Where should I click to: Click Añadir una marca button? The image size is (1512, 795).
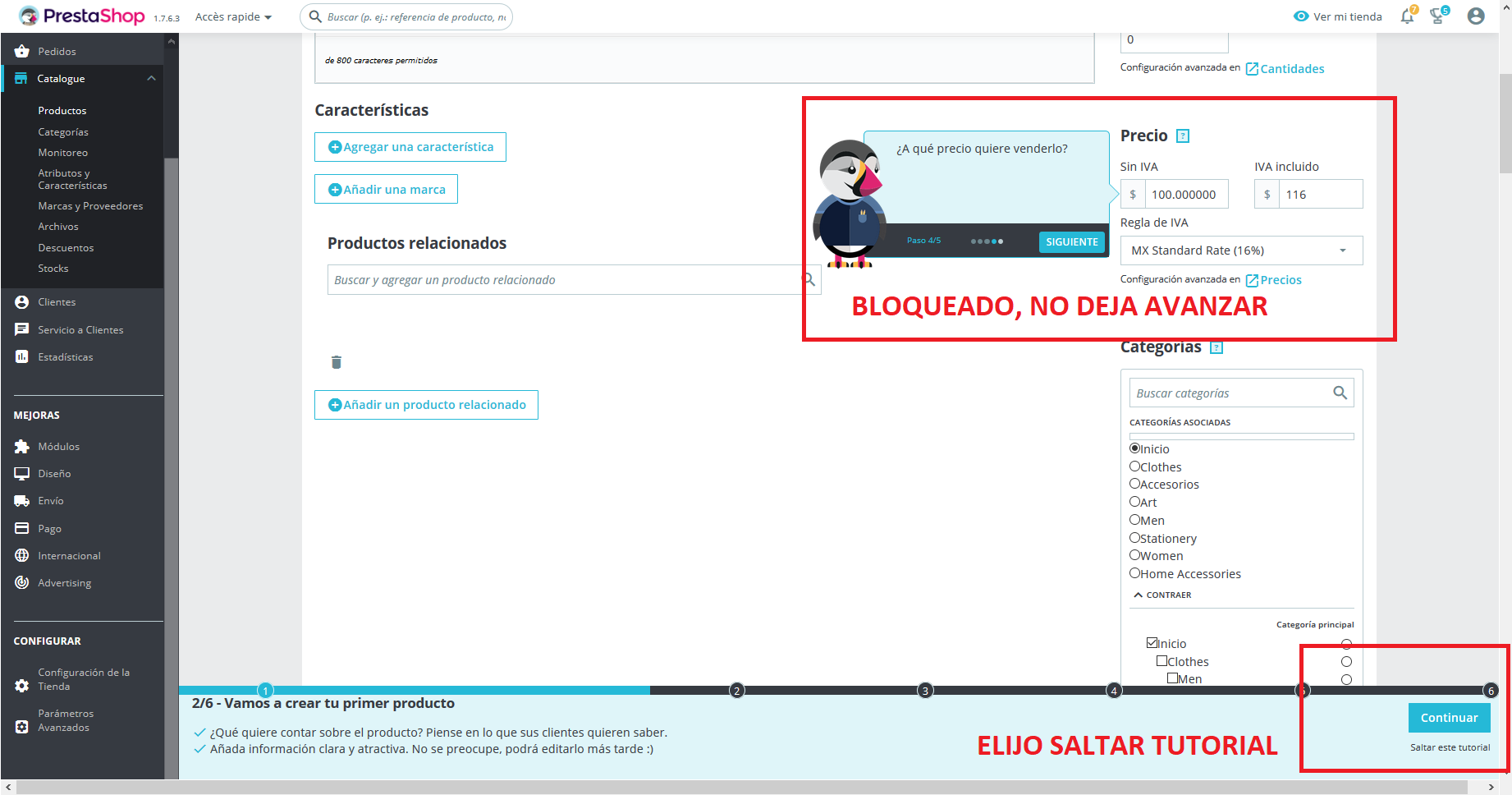click(386, 190)
